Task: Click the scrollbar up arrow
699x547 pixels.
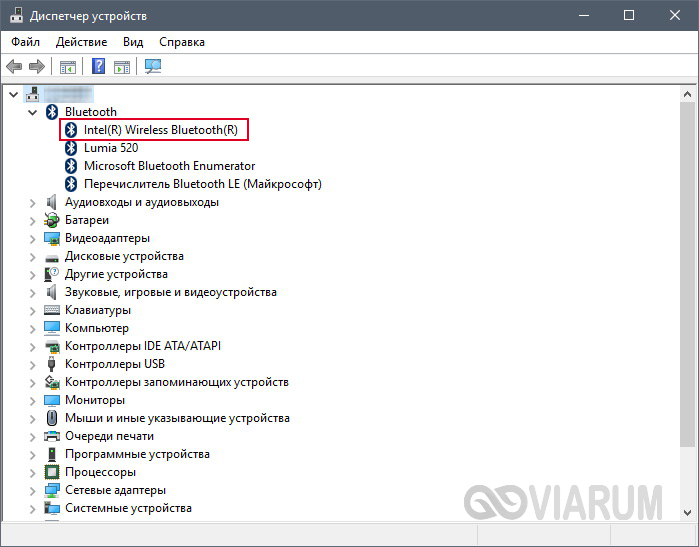Action: [687, 94]
